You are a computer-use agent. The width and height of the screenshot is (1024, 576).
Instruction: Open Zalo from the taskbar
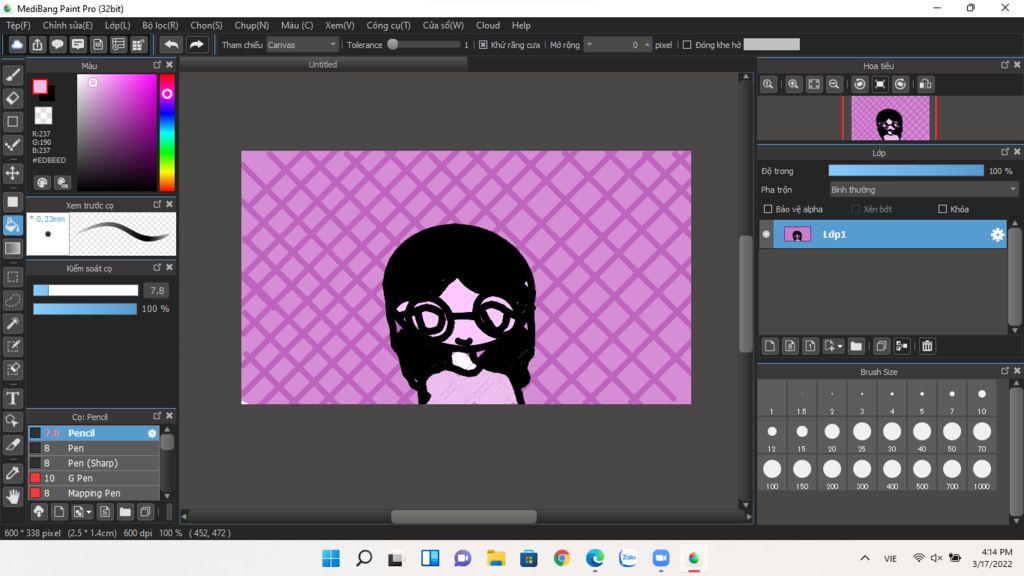(x=628, y=558)
